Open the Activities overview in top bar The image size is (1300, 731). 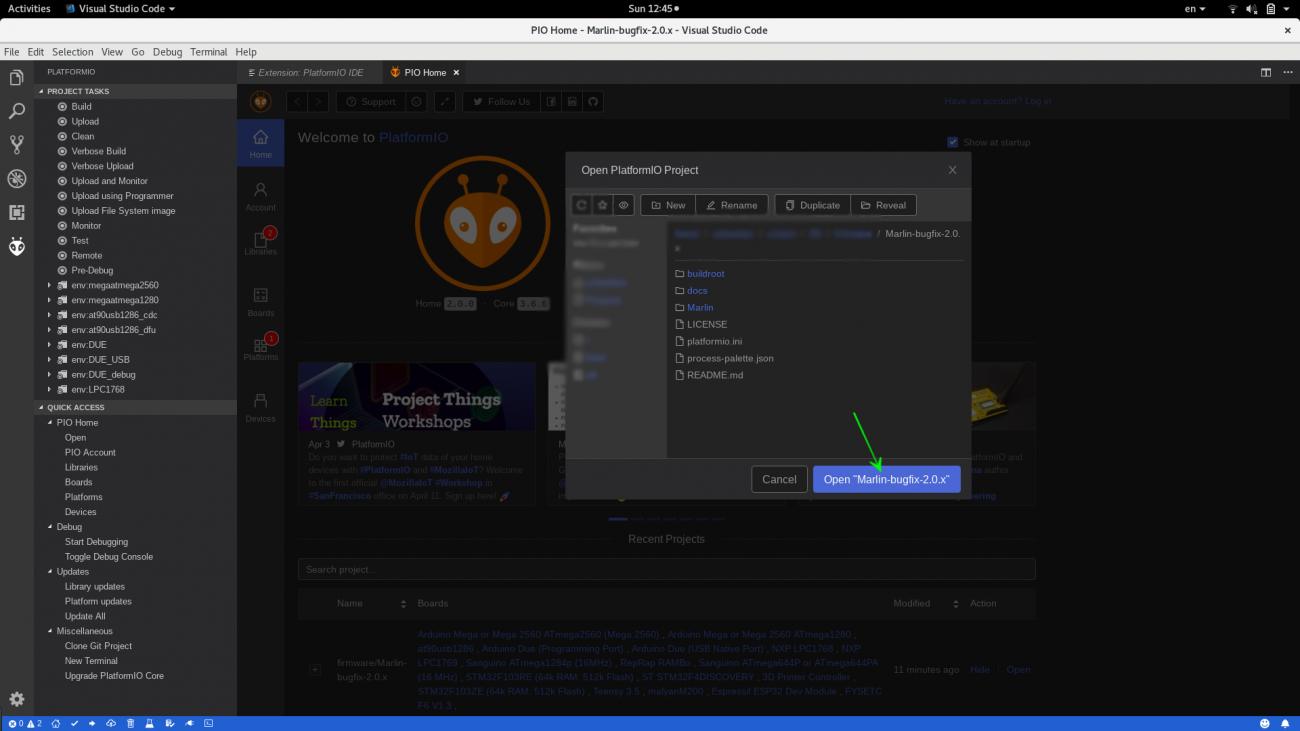(29, 8)
